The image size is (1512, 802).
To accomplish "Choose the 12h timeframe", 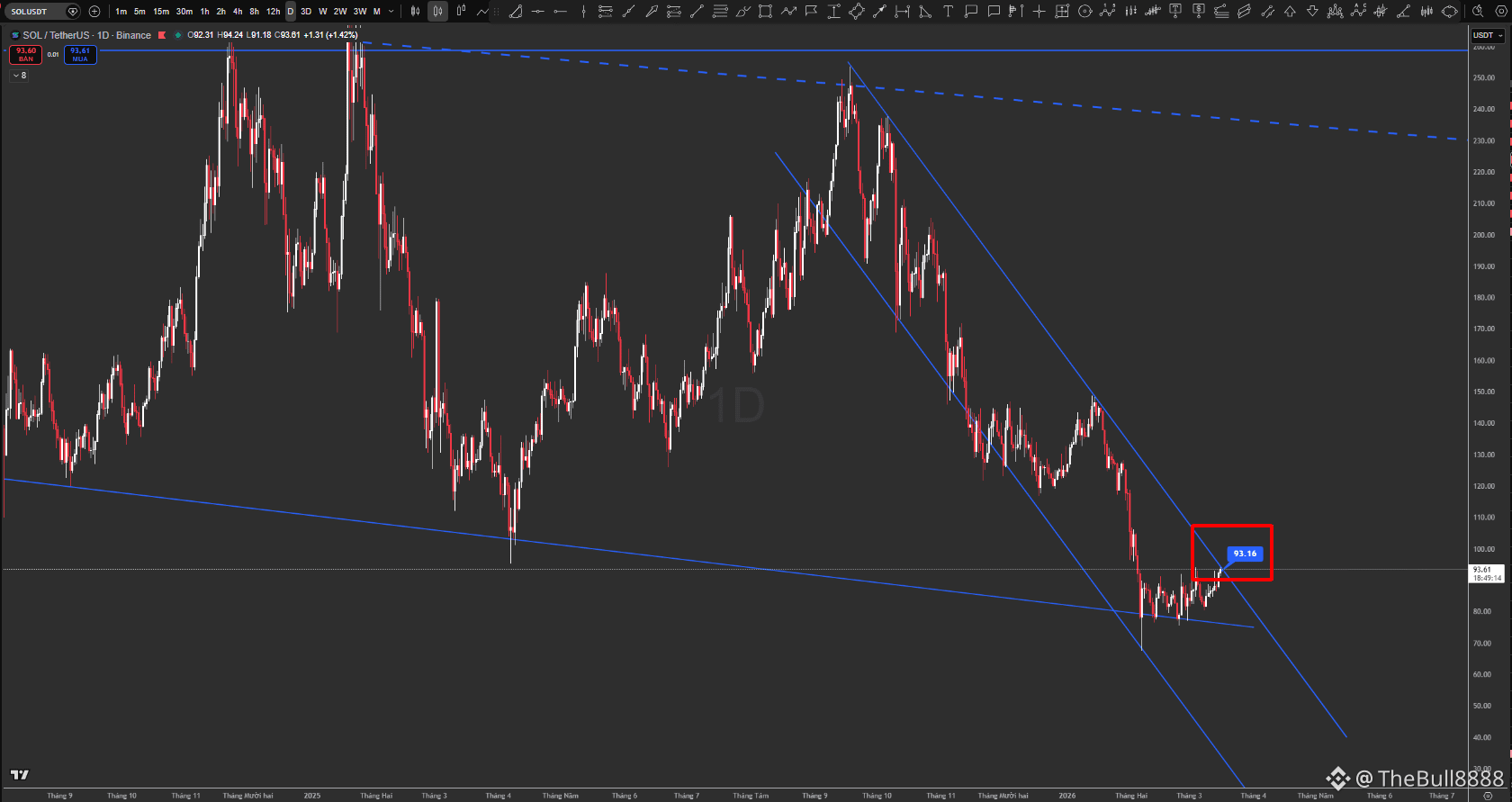I will click(273, 12).
